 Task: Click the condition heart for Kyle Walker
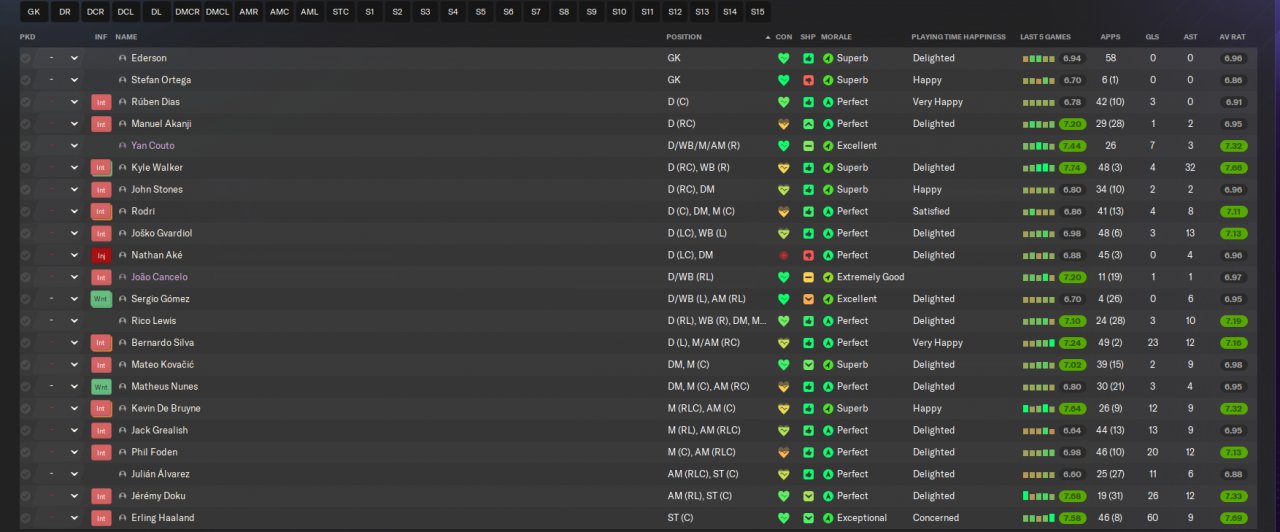point(783,168)
